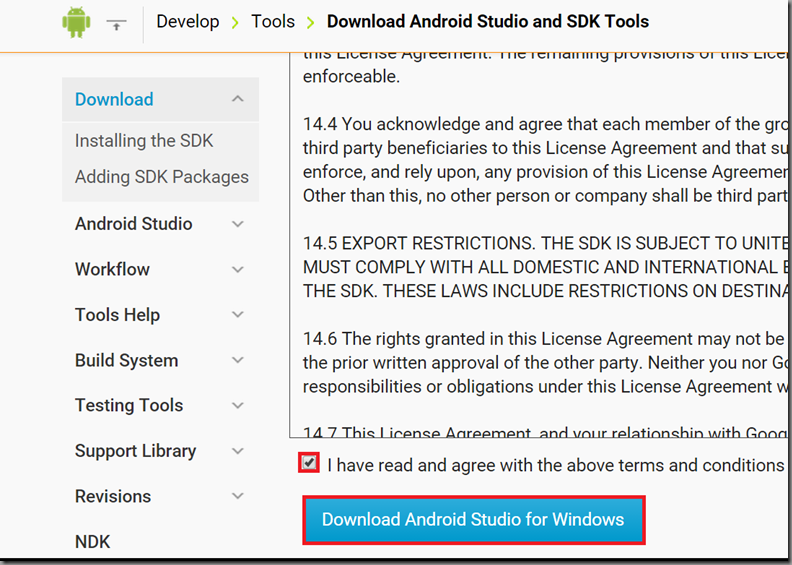The width and height of the screenshot is (792, 565).
Task: Select Download in the sidebar
Action: pyautogui.click(x=114, y=99)
